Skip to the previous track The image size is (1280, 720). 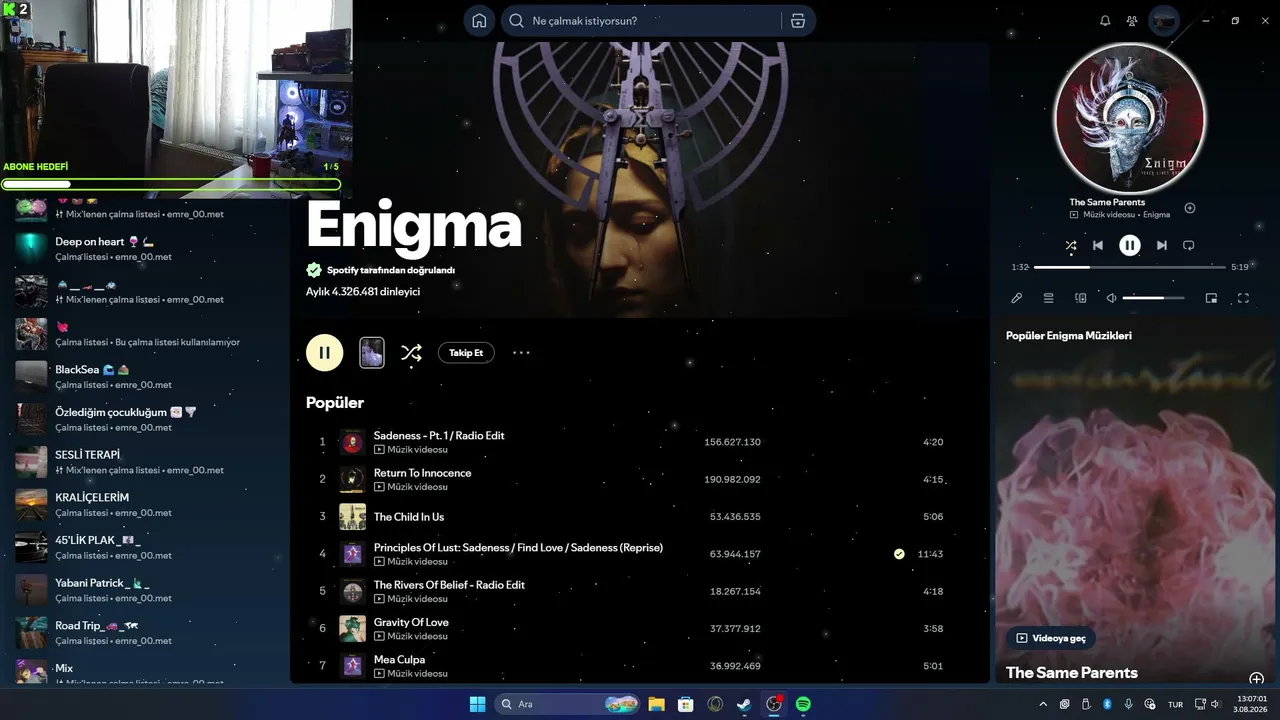point(1098,245)
